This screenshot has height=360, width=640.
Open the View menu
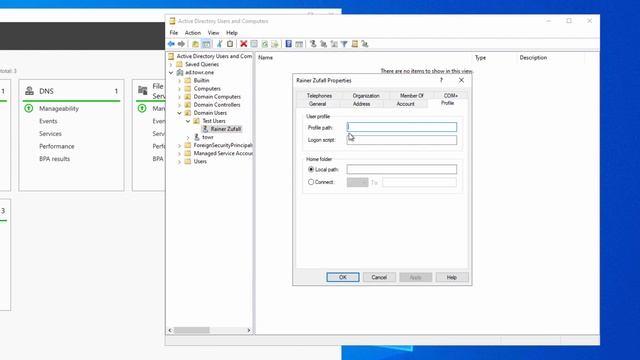pos(213,33)
